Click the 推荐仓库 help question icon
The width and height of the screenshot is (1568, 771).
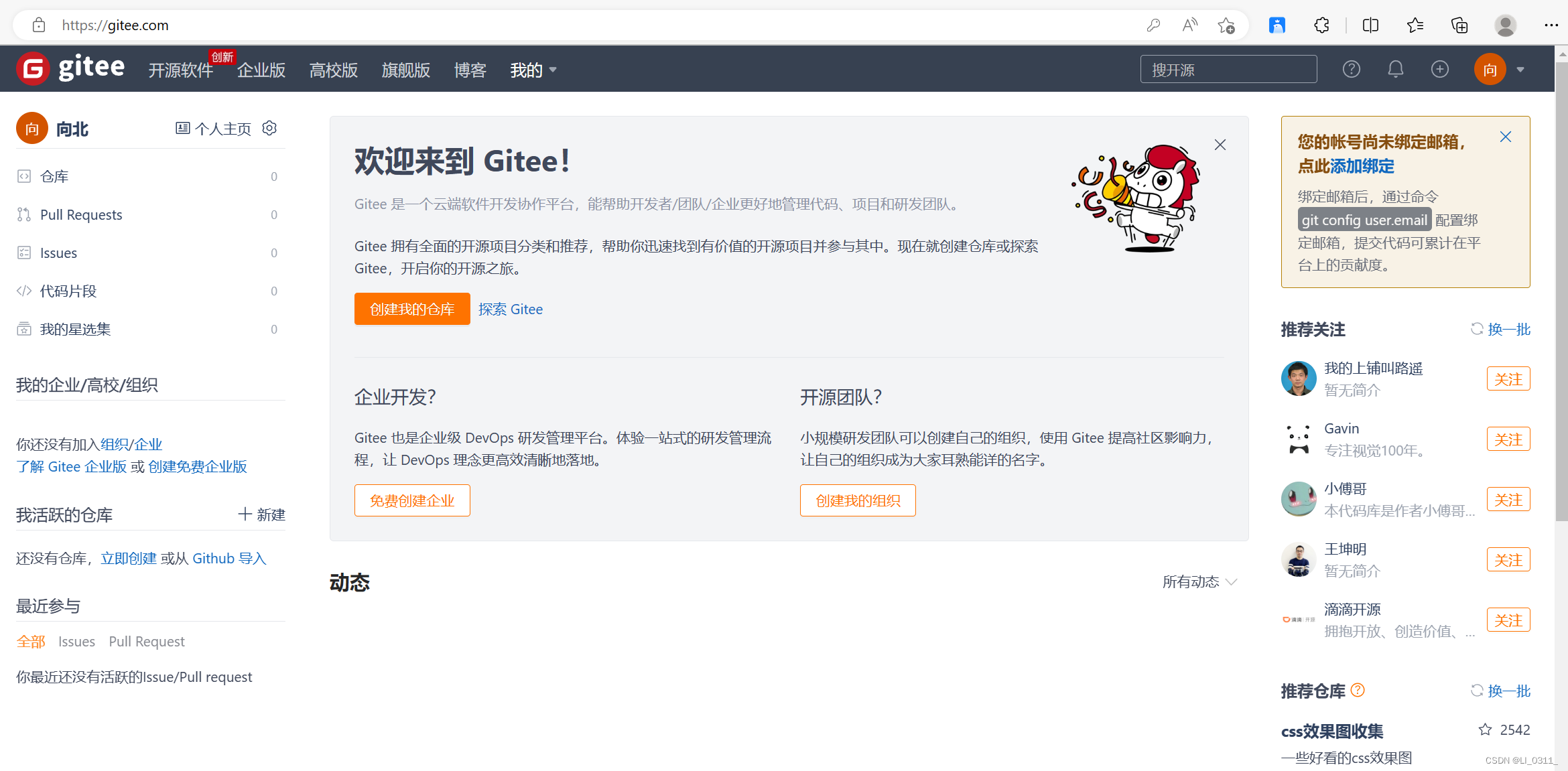(1358, 690)
